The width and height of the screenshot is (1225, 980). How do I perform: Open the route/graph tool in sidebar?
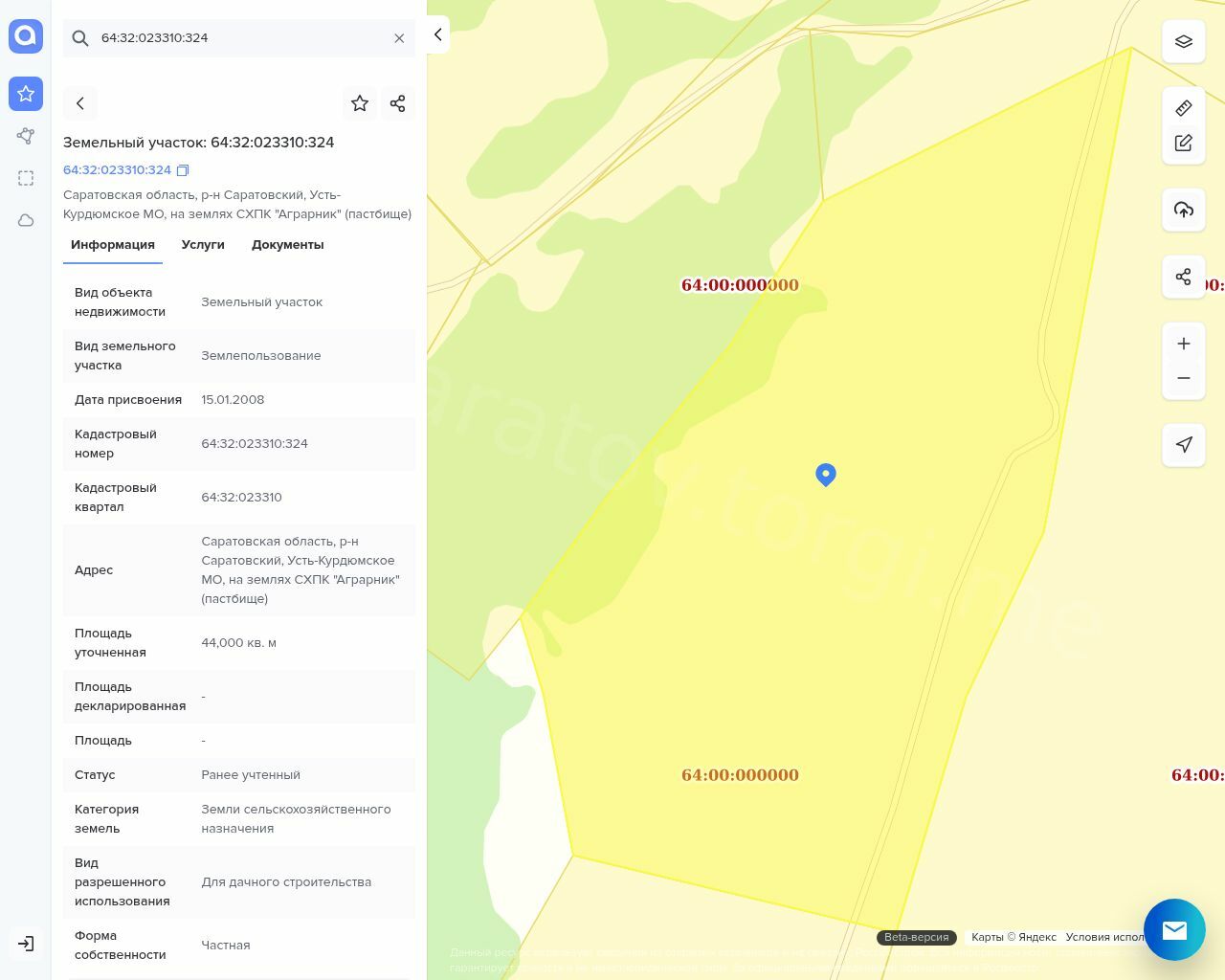(x=26, y=136)
